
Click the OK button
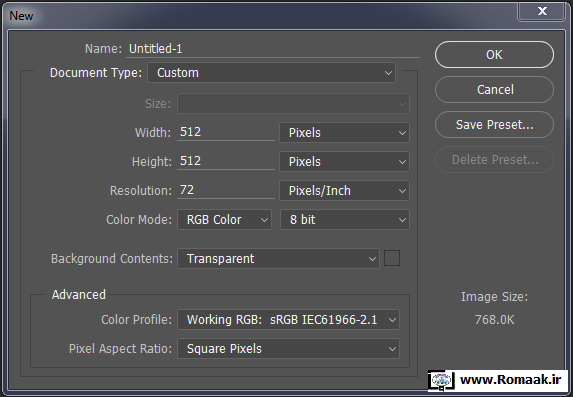point(494,54)
